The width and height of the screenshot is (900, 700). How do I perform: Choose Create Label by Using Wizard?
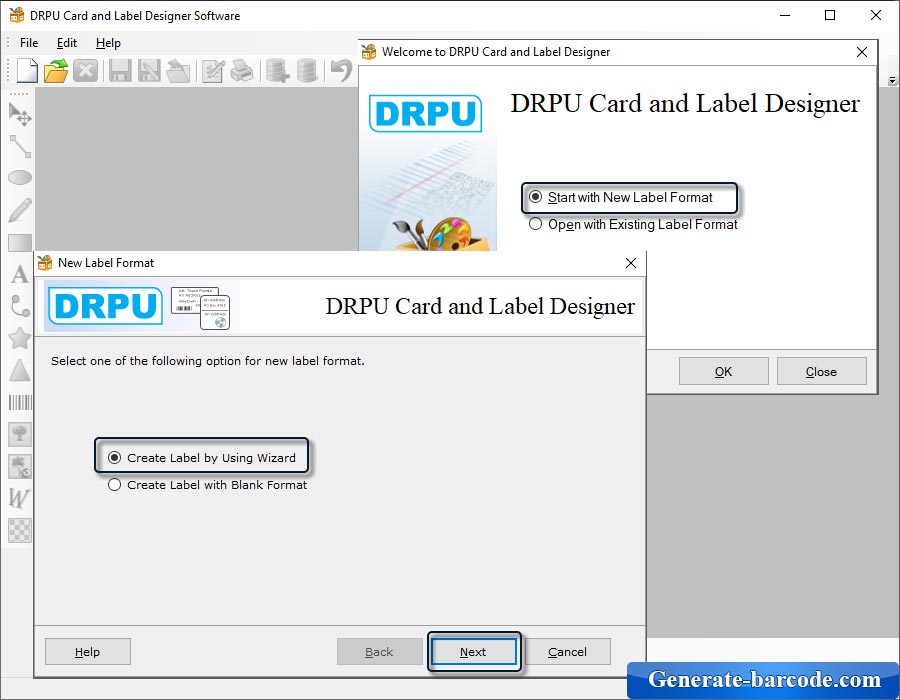point(202,458)
